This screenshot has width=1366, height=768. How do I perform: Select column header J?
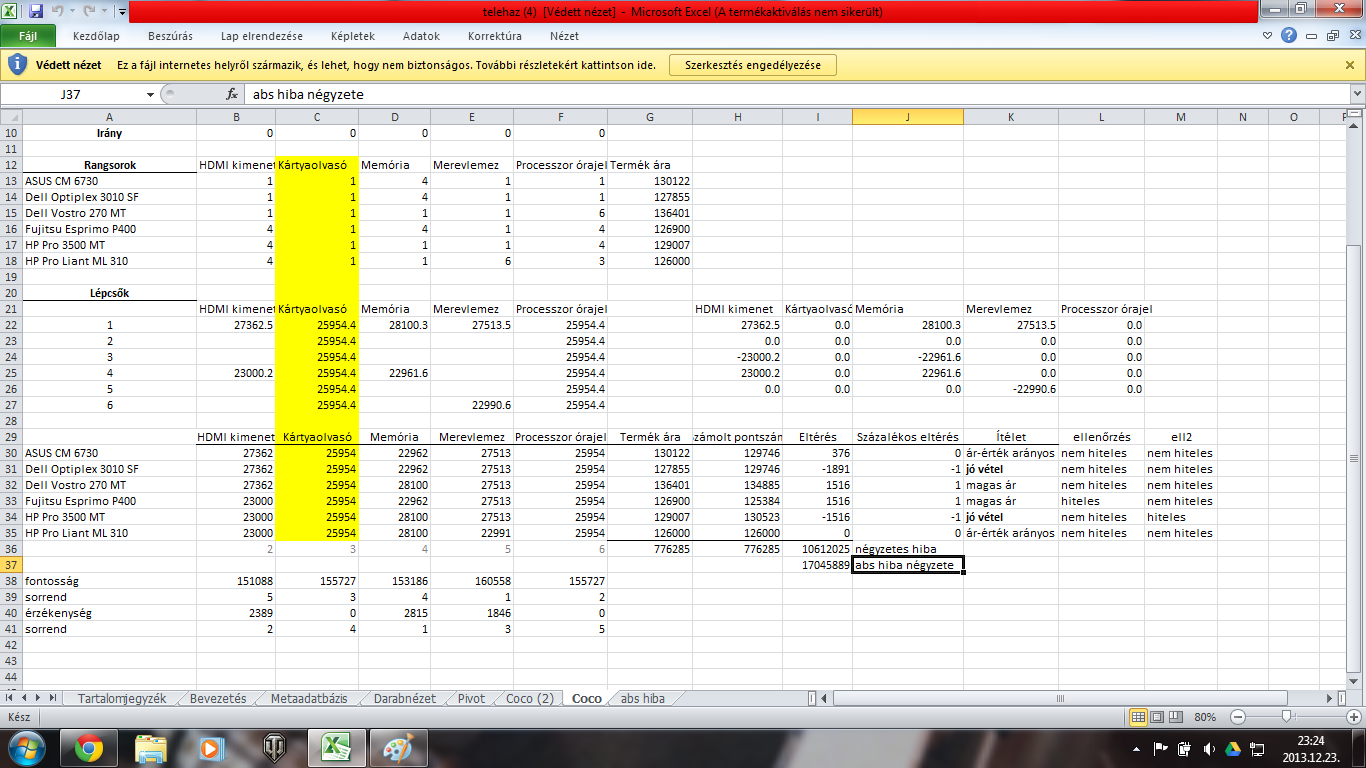click(908, 117)
